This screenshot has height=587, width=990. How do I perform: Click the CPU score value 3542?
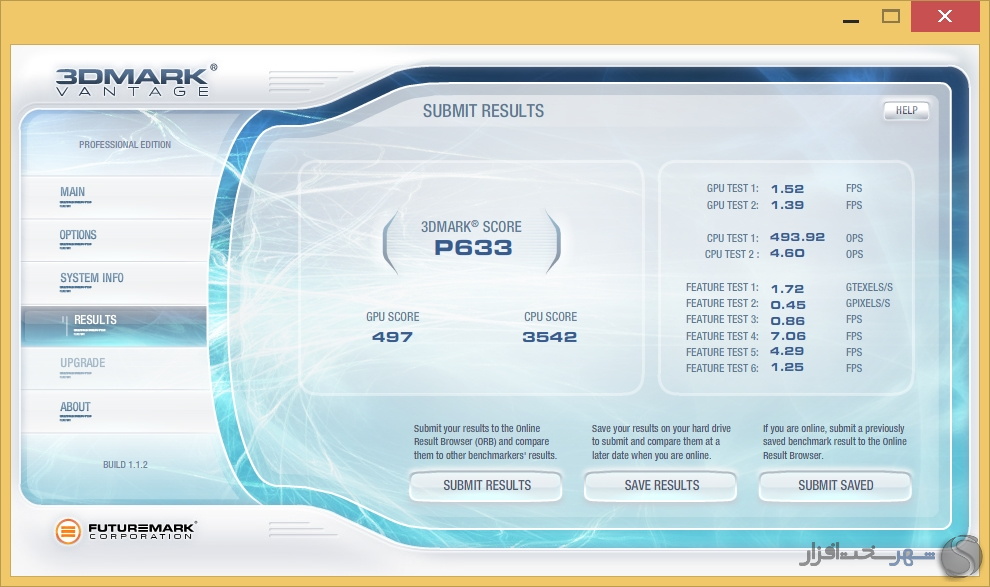(x=549, y=337)
